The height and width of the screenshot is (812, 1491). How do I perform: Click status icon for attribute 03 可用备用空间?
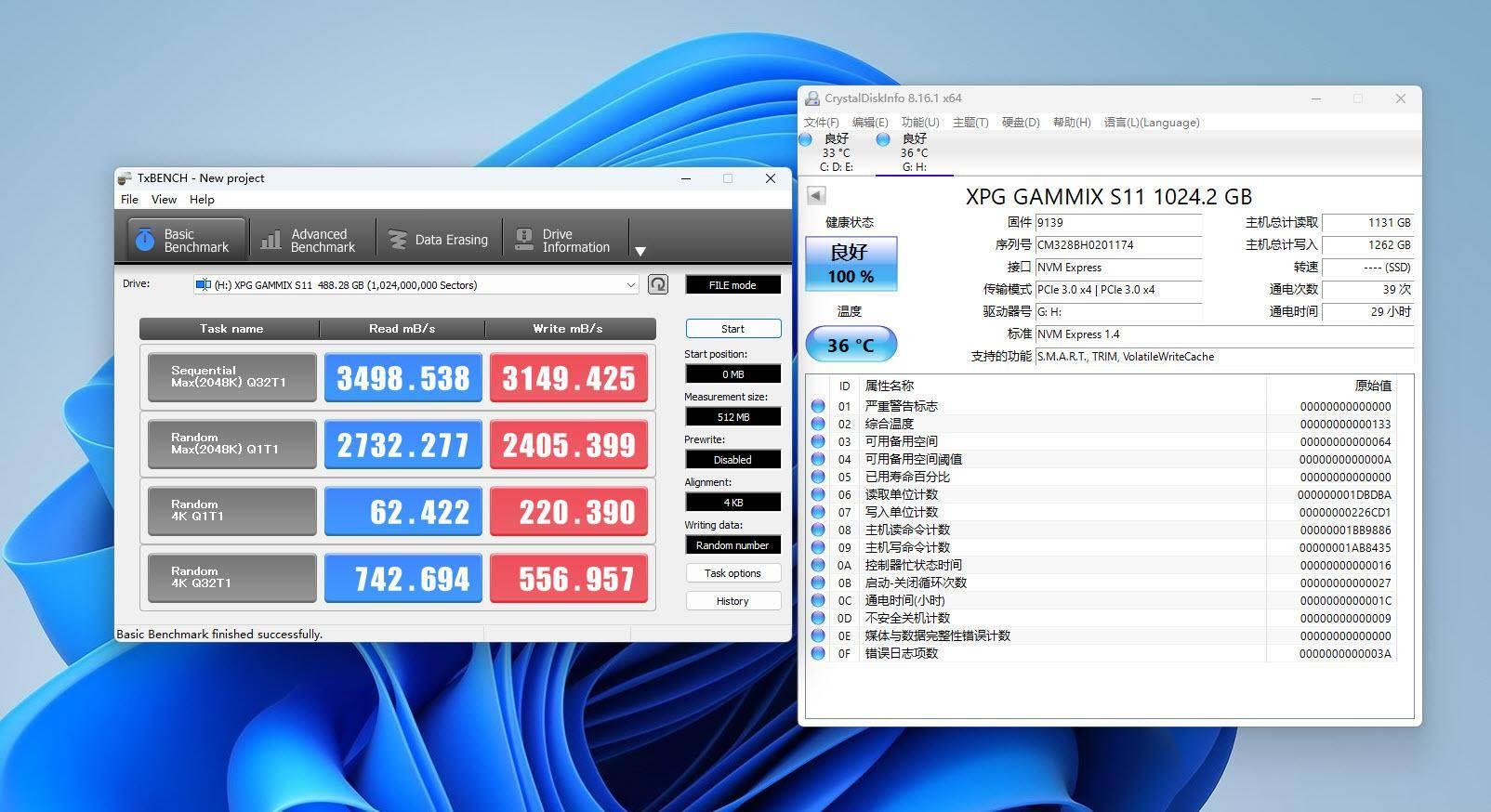pos(818,441)
